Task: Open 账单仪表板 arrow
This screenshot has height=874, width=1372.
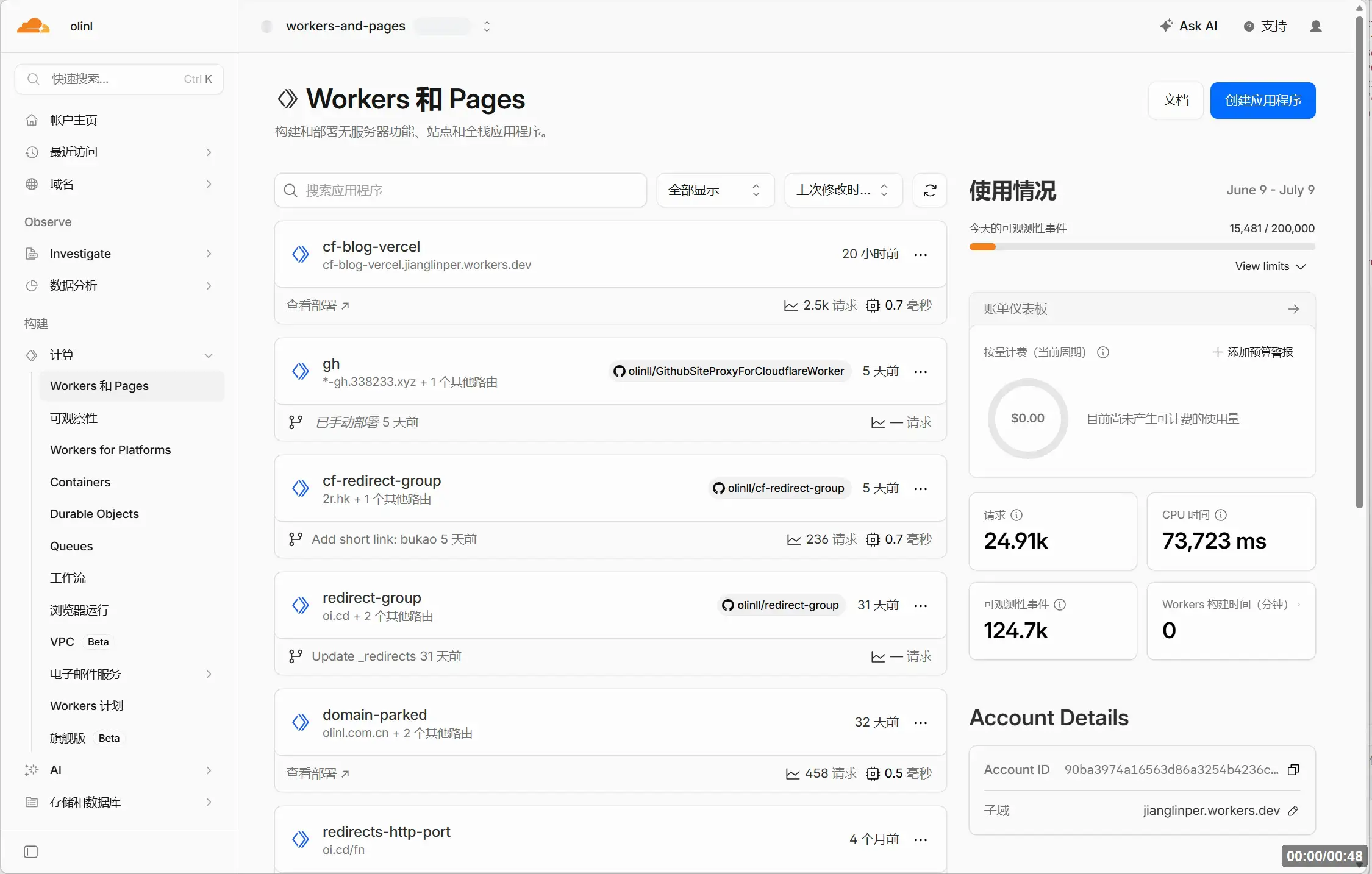Action: pos(1293,309)
